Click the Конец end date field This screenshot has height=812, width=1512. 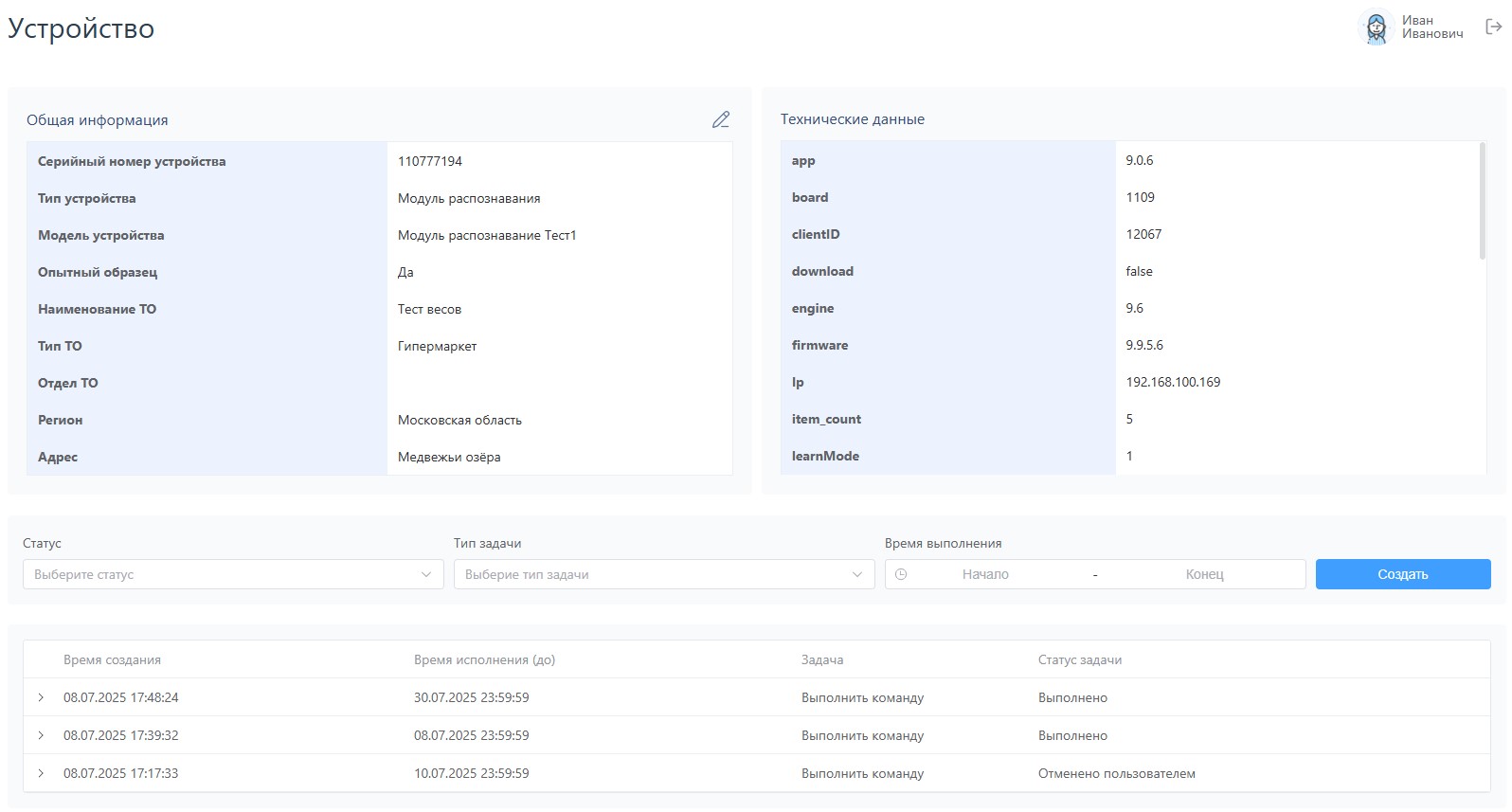click(x=1204, y=574)
